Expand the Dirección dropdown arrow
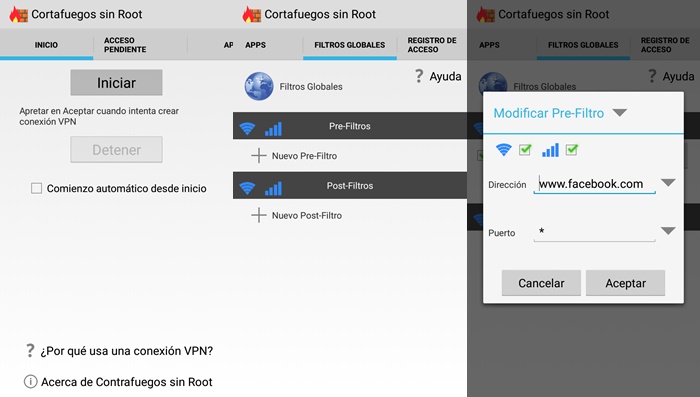 [x=668, y=183]
